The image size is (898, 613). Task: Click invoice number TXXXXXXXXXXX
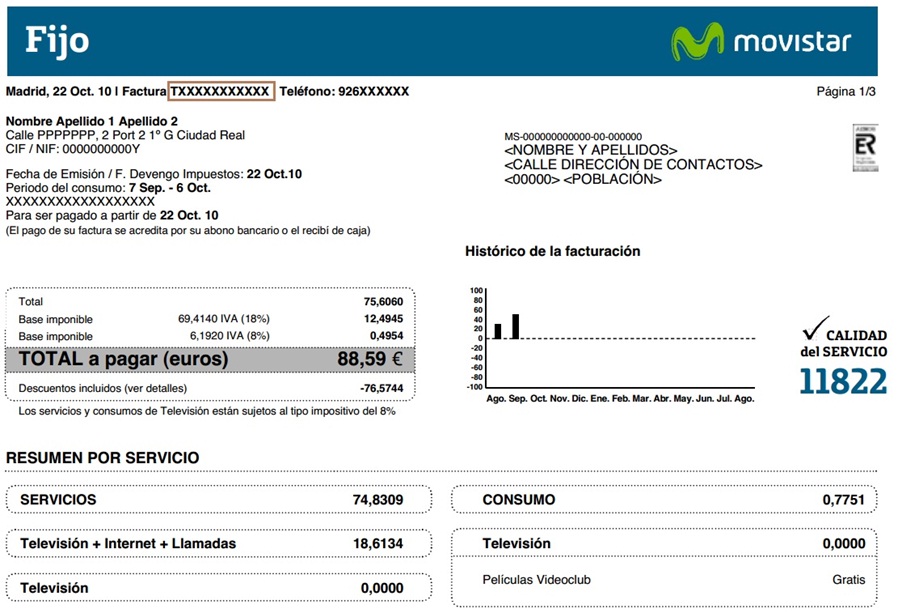221,91
